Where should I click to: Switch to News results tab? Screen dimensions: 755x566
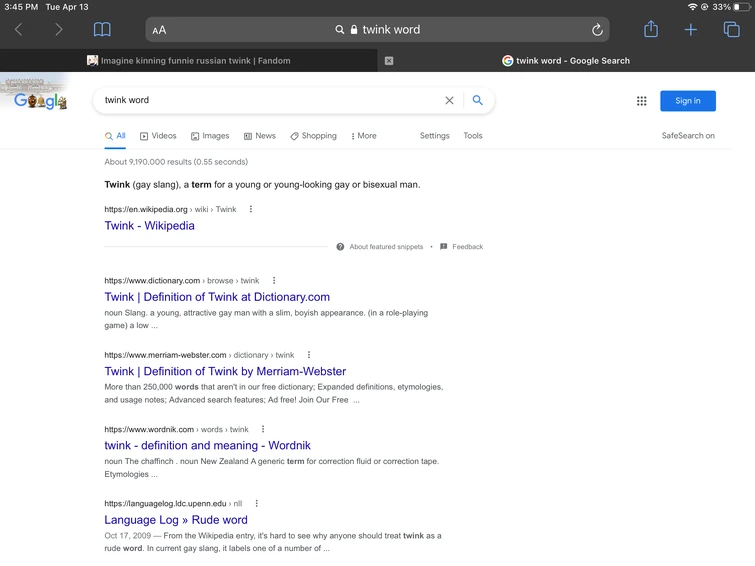[260, 136]
